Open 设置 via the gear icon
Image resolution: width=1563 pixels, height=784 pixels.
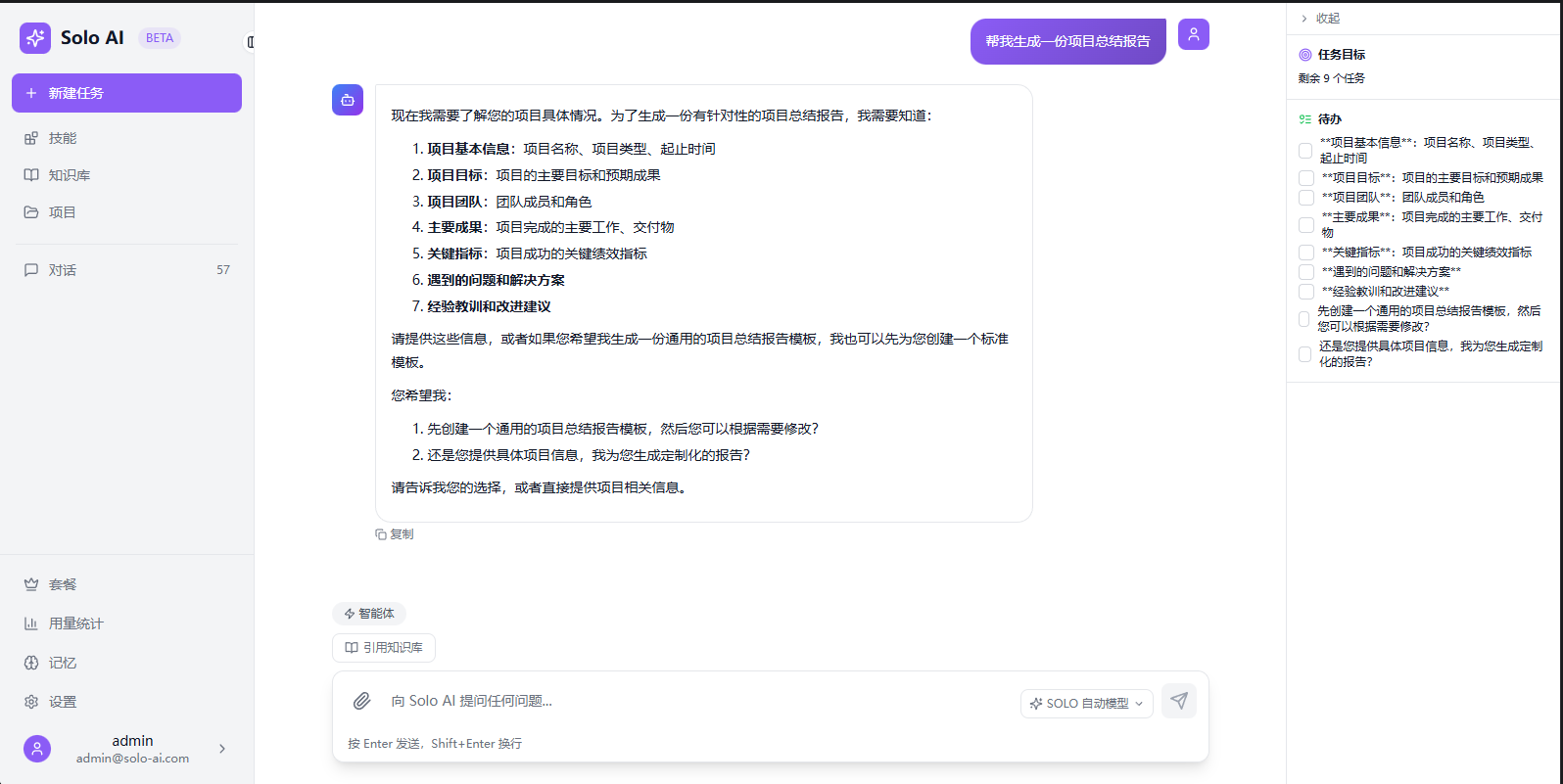[x=31, y=702]
